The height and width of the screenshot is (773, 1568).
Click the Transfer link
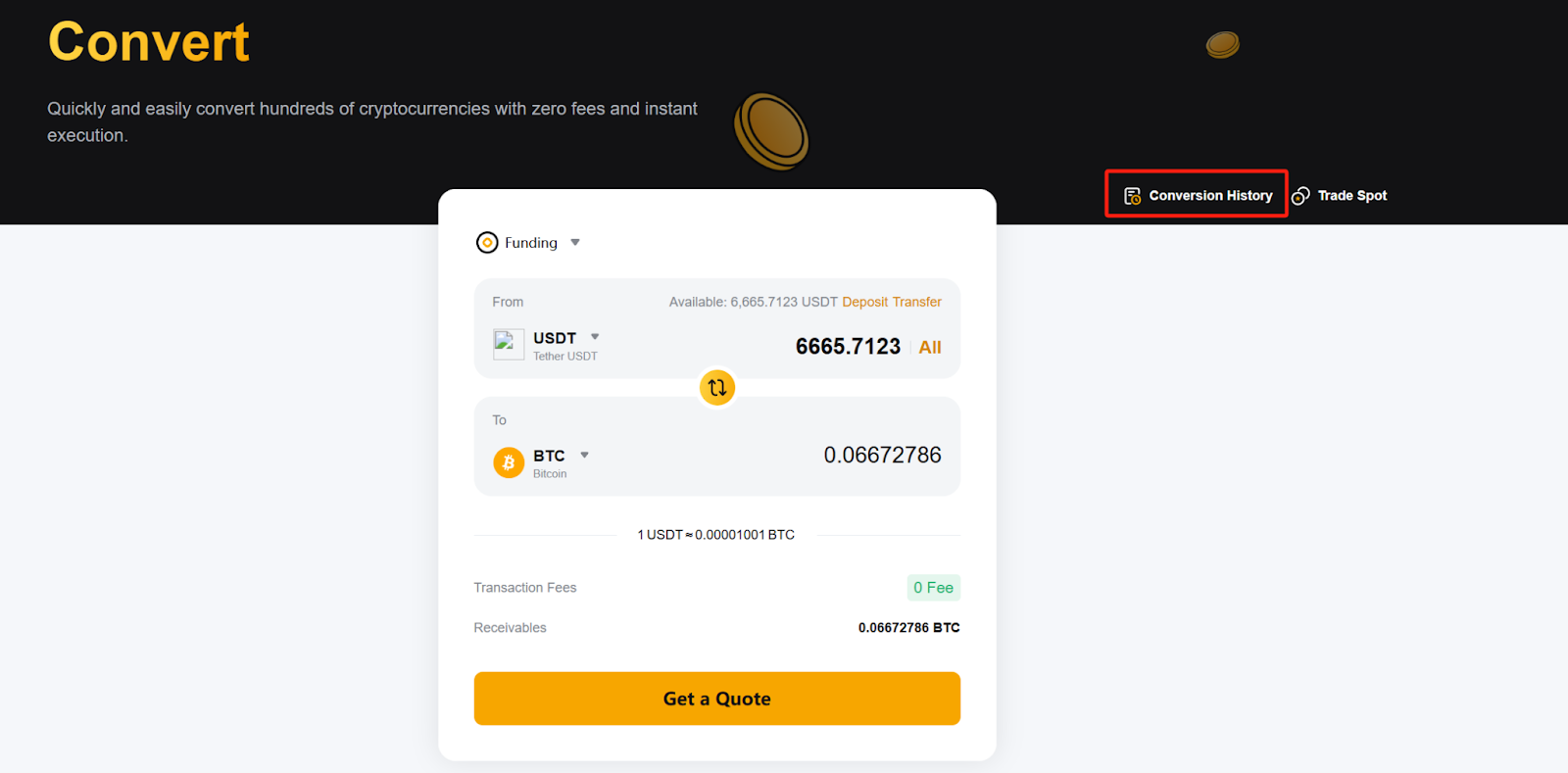click(x=917, y=302)
